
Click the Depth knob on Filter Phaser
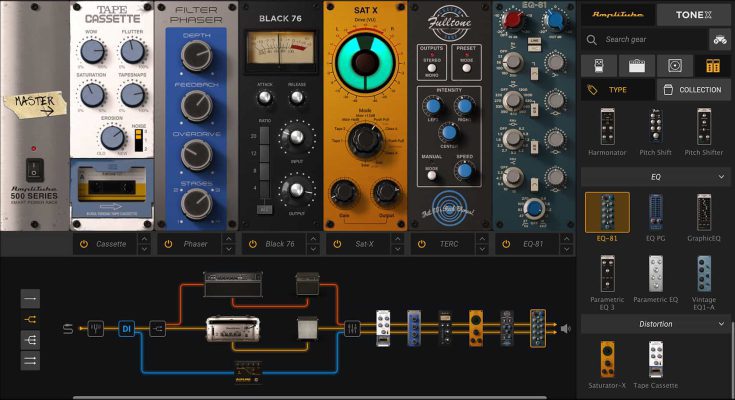click(x=197, y=57)
